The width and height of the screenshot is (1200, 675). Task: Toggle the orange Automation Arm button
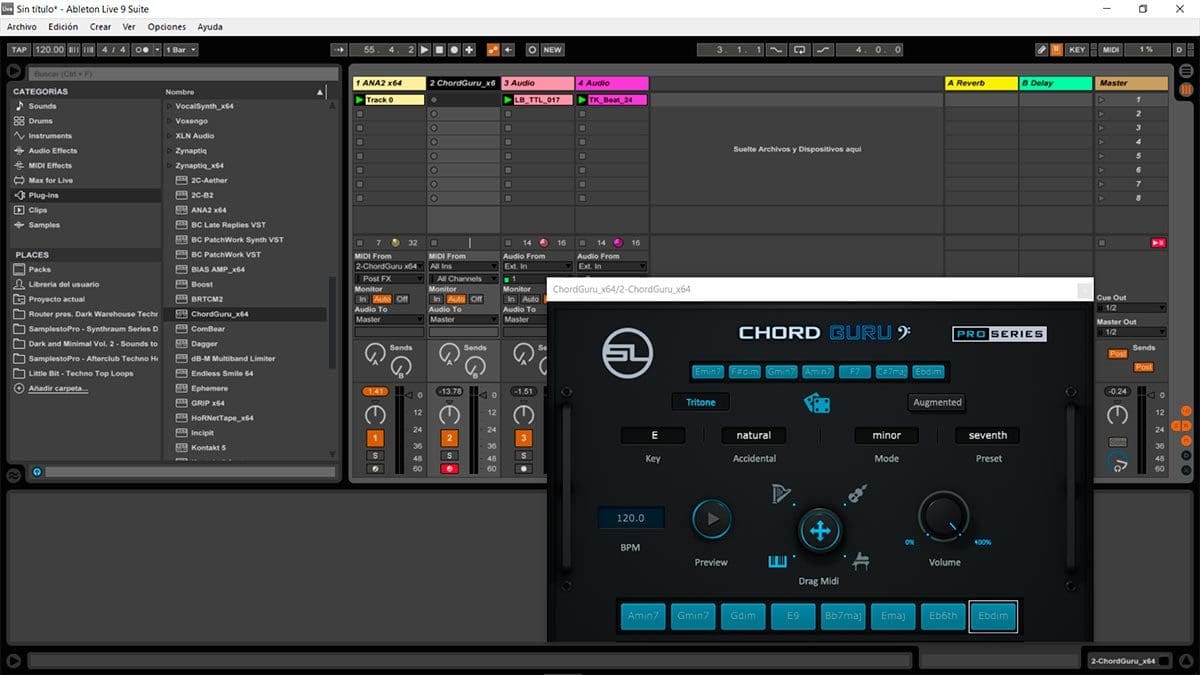click(493, 49)
